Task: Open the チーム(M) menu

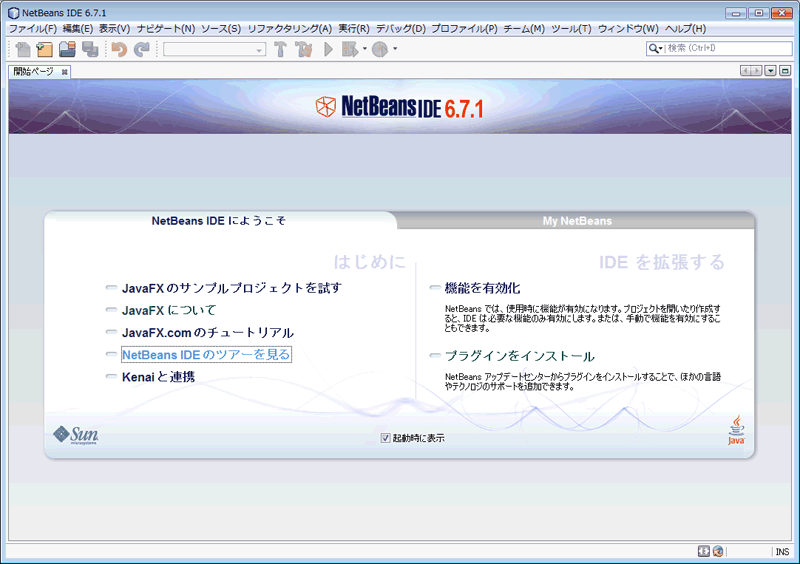Action: 524,29
